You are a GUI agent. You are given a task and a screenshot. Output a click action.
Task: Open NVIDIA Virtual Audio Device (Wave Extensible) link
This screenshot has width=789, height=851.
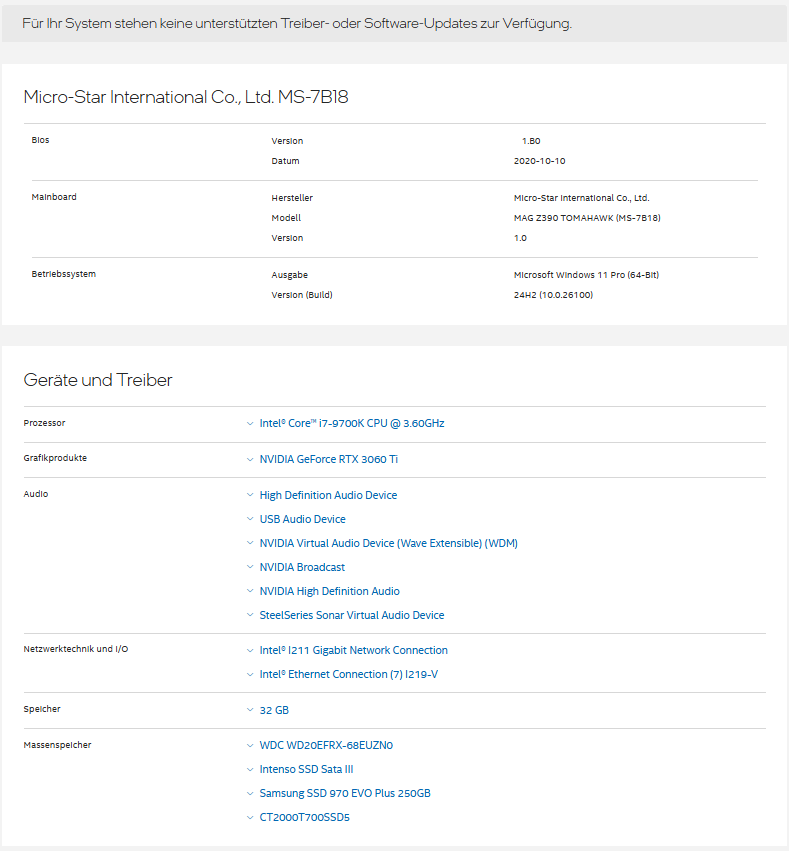pyautogui.click(x=389, y=543)
